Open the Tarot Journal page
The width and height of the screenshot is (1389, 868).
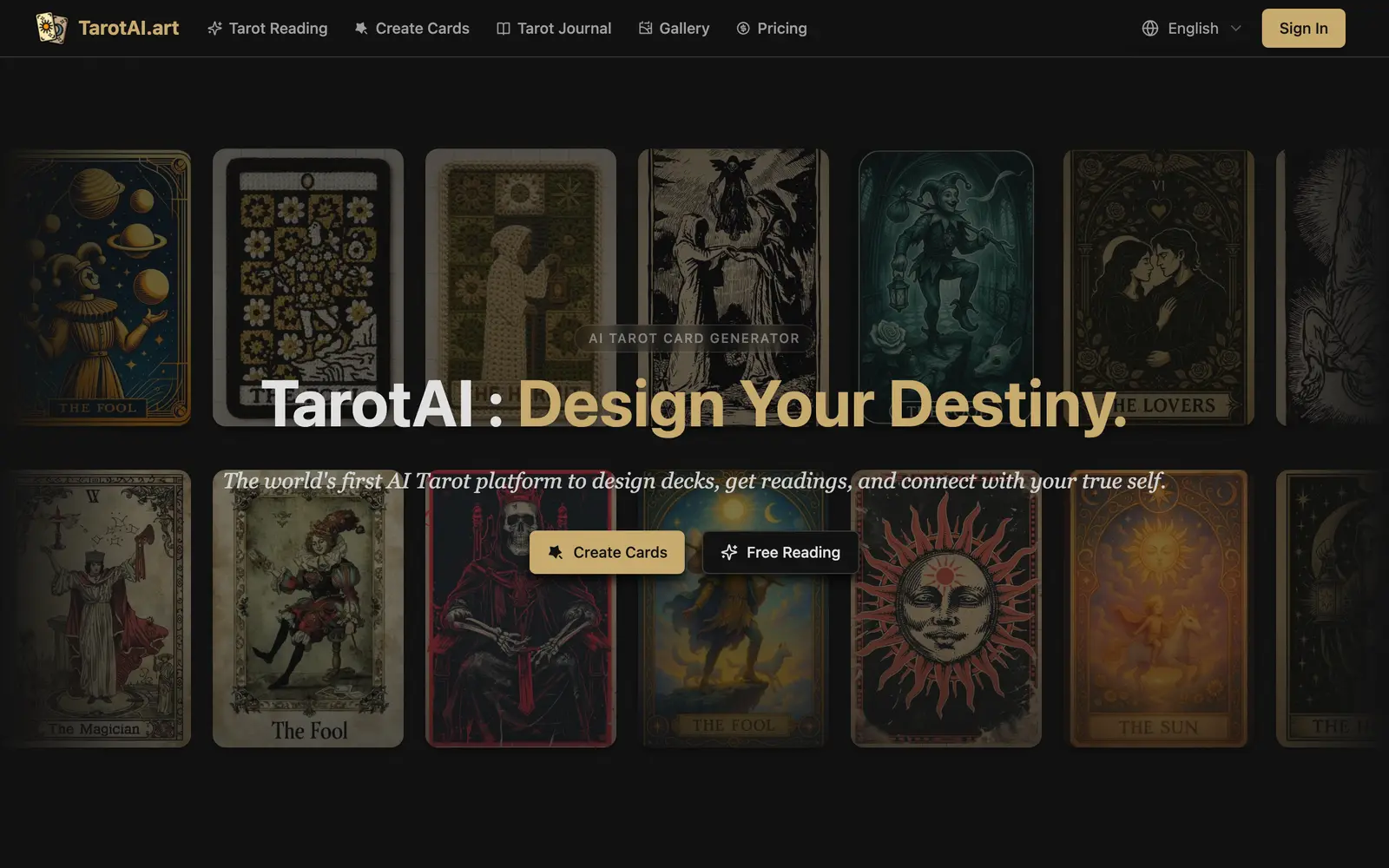tap(554, 29)
